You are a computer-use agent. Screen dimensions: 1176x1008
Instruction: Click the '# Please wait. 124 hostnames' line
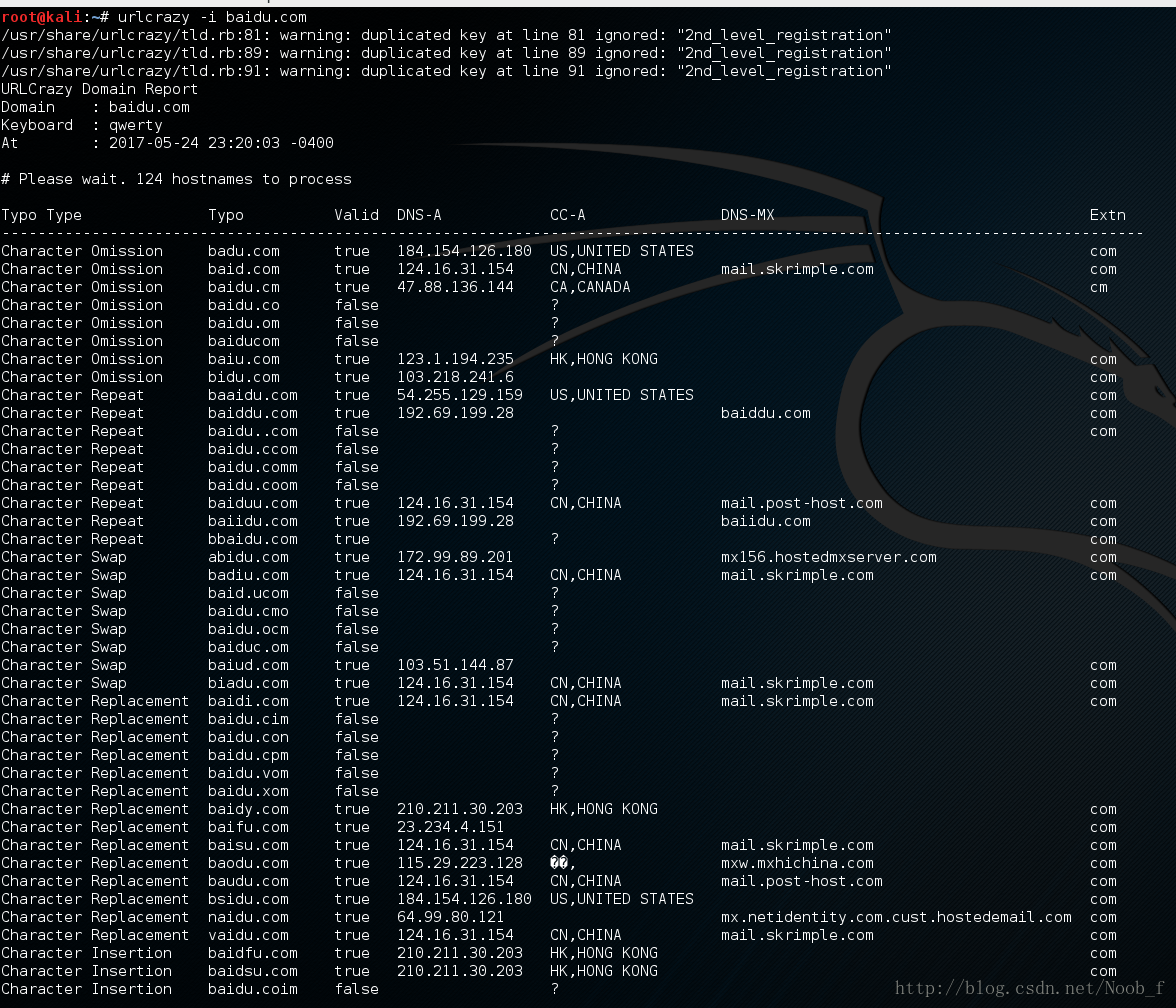click(x=176, y=178)
